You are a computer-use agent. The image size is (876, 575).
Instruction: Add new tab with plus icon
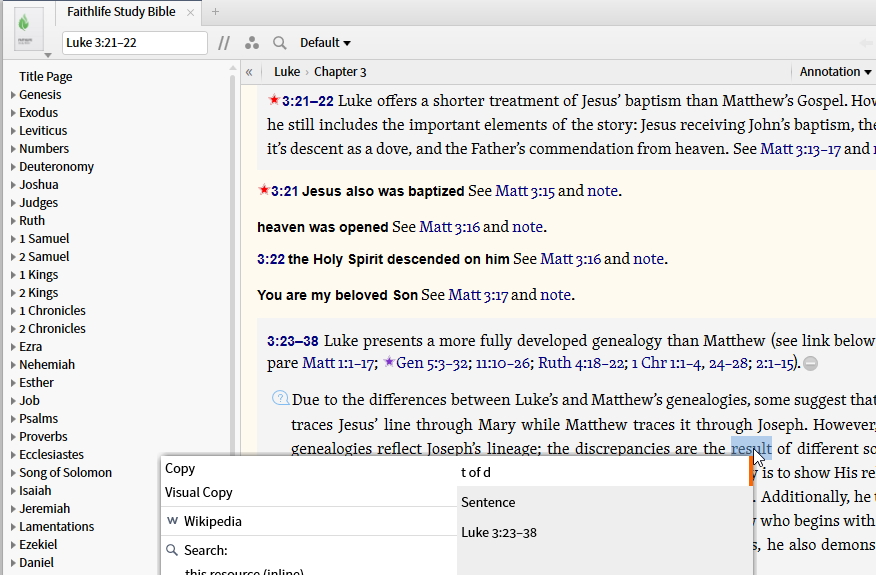[215, 12]
